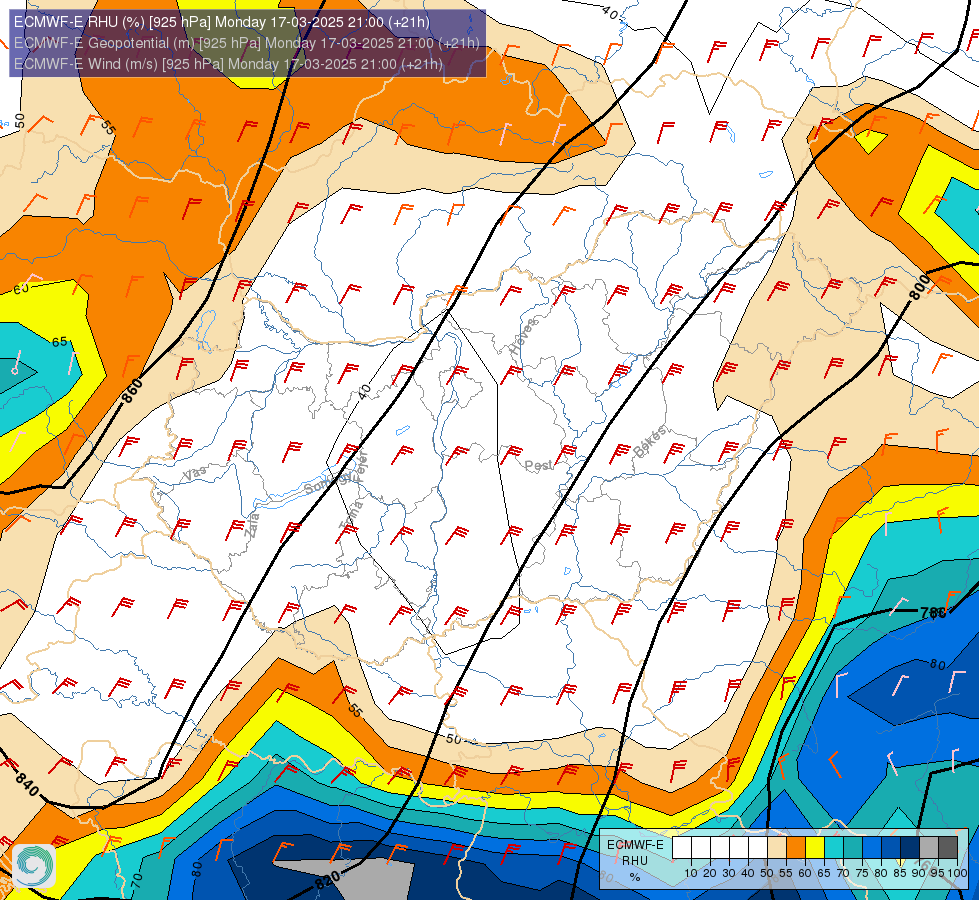Pick the medium blue 80–85 legend swatch
979x900 pixels.
[x=891, y=848]
